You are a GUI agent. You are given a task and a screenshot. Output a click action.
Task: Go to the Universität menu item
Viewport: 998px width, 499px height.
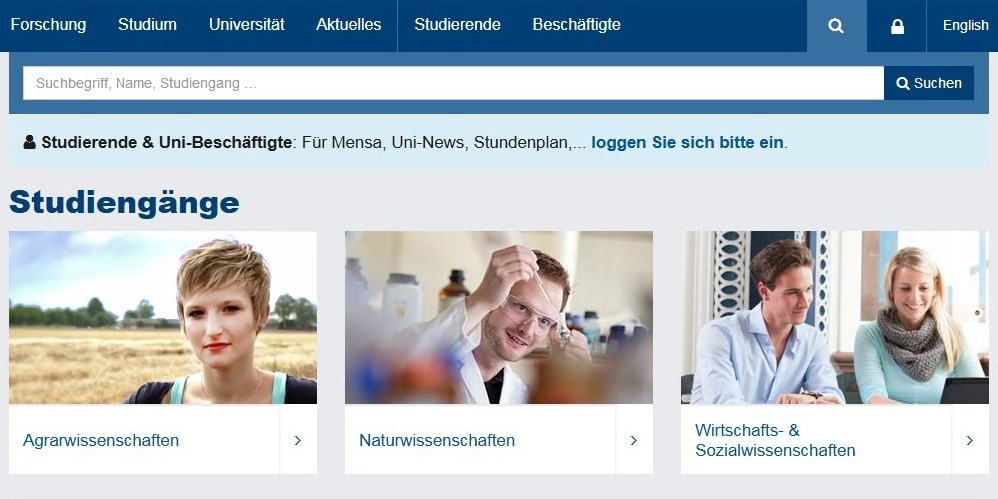coord(247,25)
